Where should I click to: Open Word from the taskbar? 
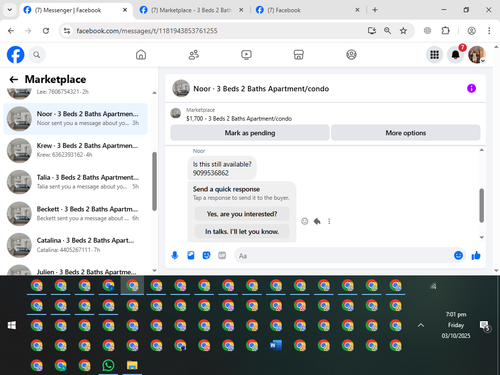tap(276, 345)
